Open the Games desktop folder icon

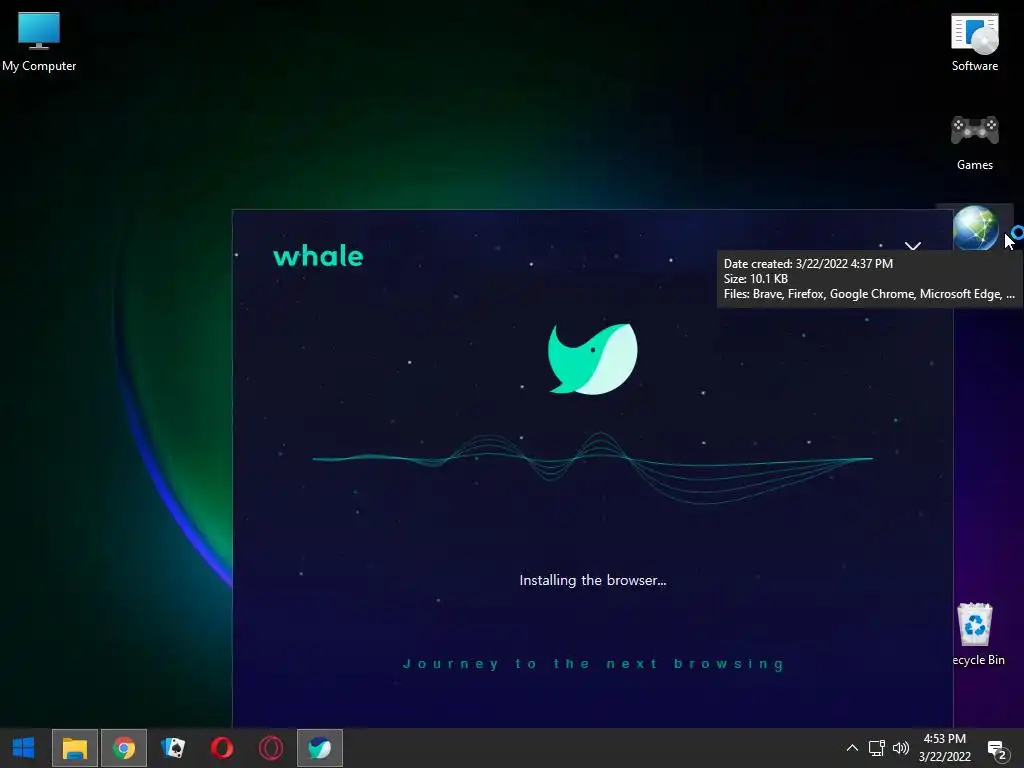974,143
